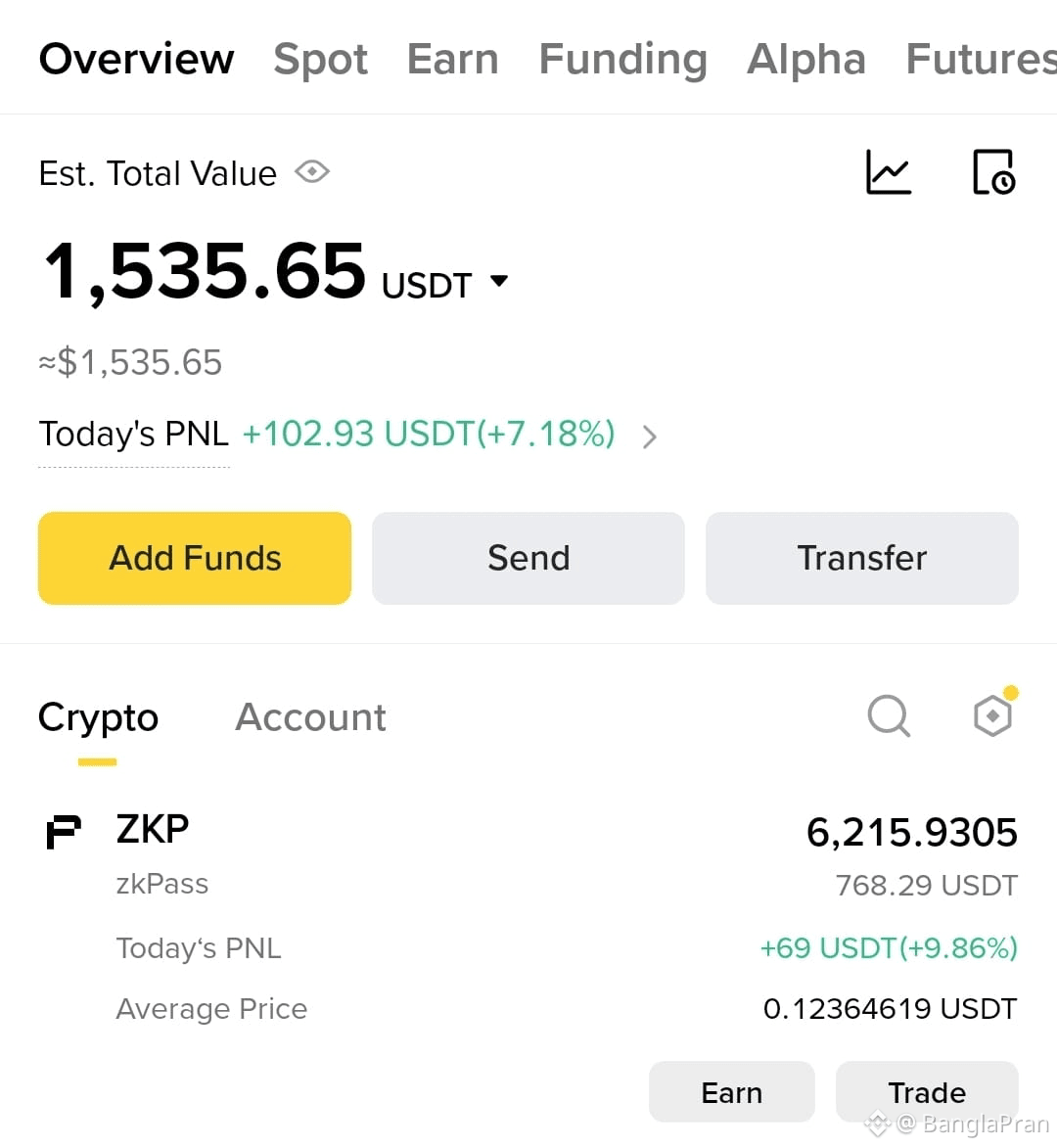Tap the Send button
Image resolution: width=1057 pixels, height=1148 pixels.
528,558
